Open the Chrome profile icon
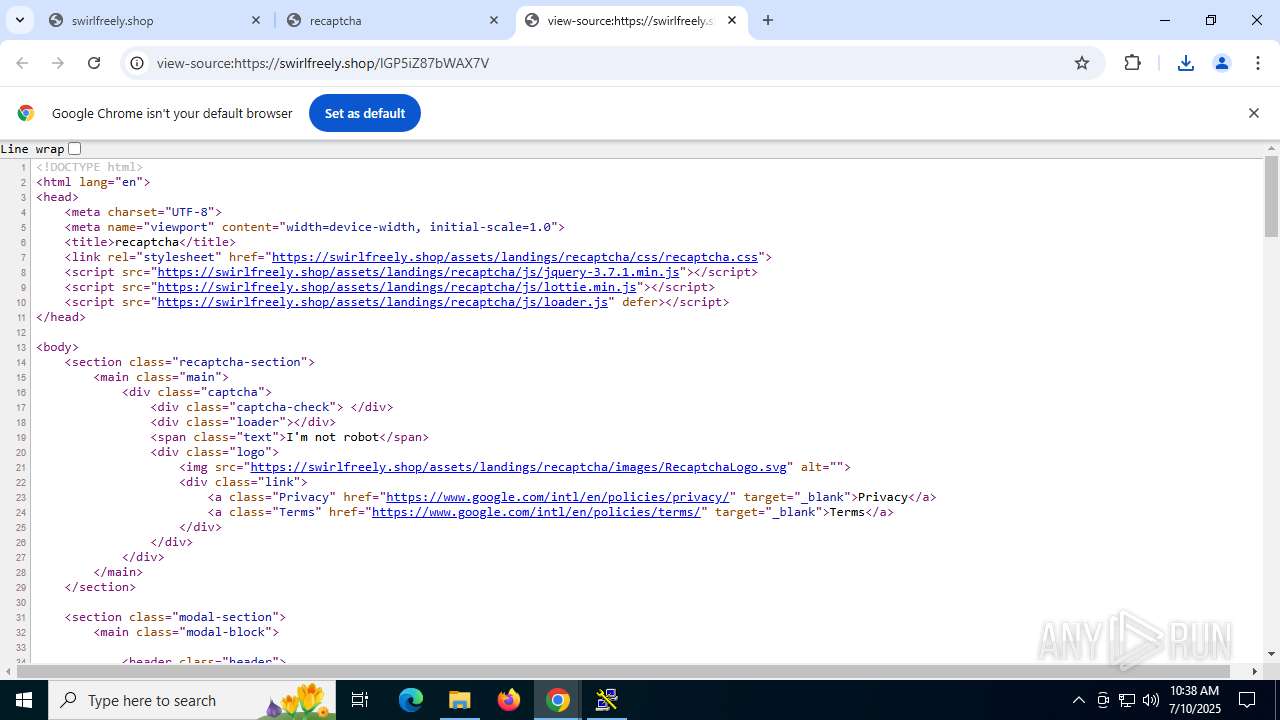Screen dimensions: 1280x720 click(1222, 63)
